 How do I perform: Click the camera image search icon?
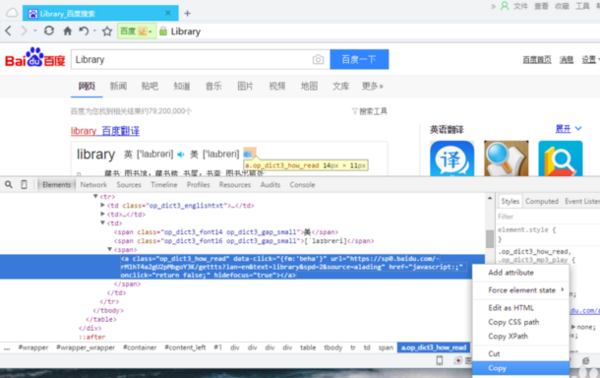(318, 59)
